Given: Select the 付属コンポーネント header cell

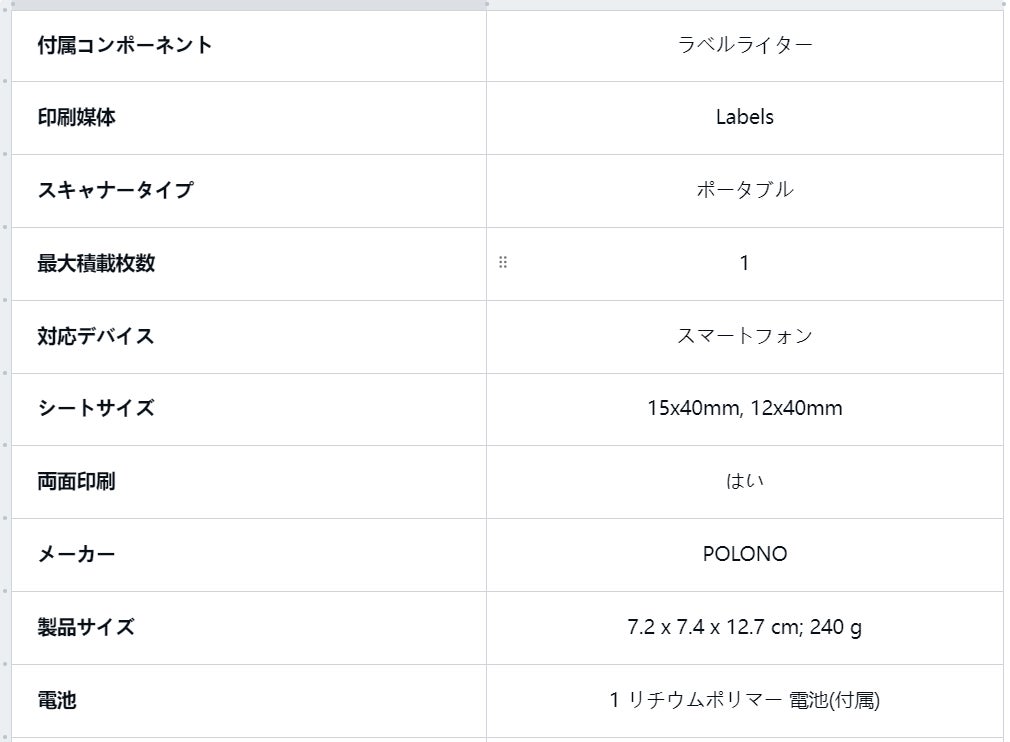Looking at the screenshot, I should (x=125, y=45).
